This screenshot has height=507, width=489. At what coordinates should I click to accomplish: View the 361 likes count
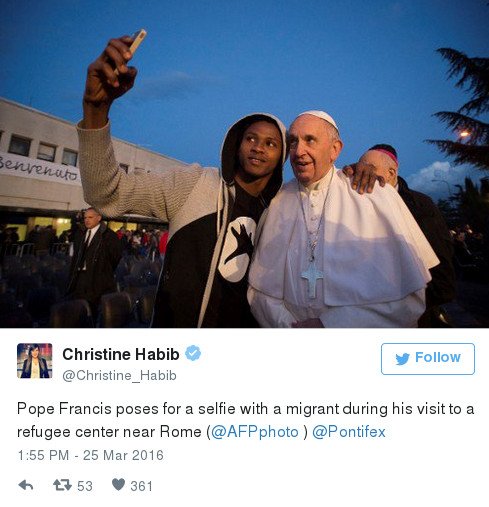pyautogui.click(x=141, y=486)
